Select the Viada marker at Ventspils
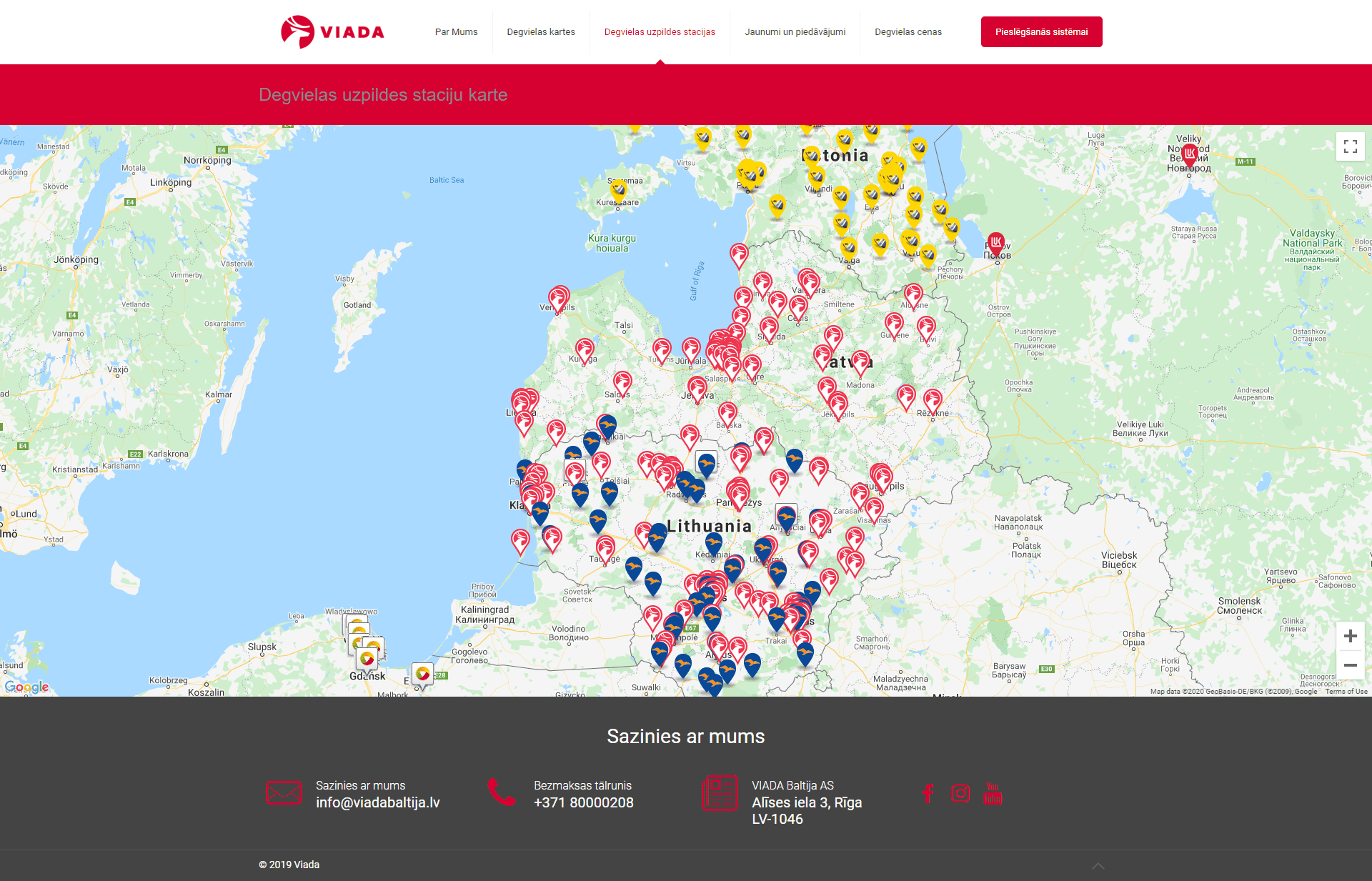Viewport: 1372px width, 881px height. 559,299
